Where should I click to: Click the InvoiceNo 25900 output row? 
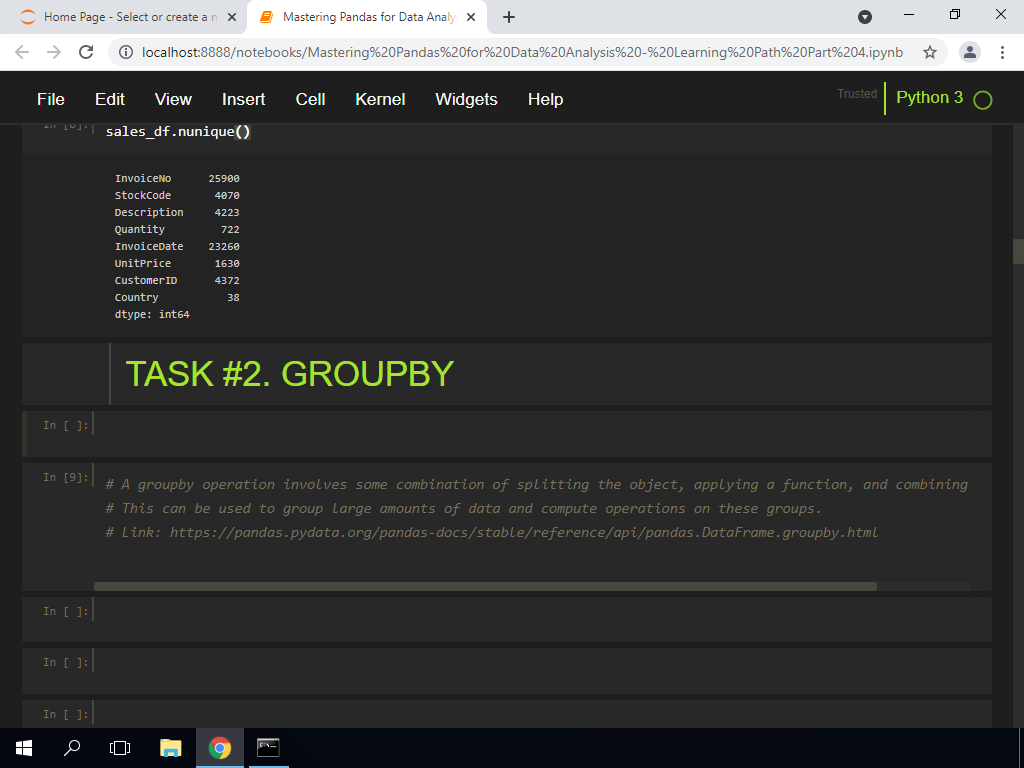(x=177, y=178)
